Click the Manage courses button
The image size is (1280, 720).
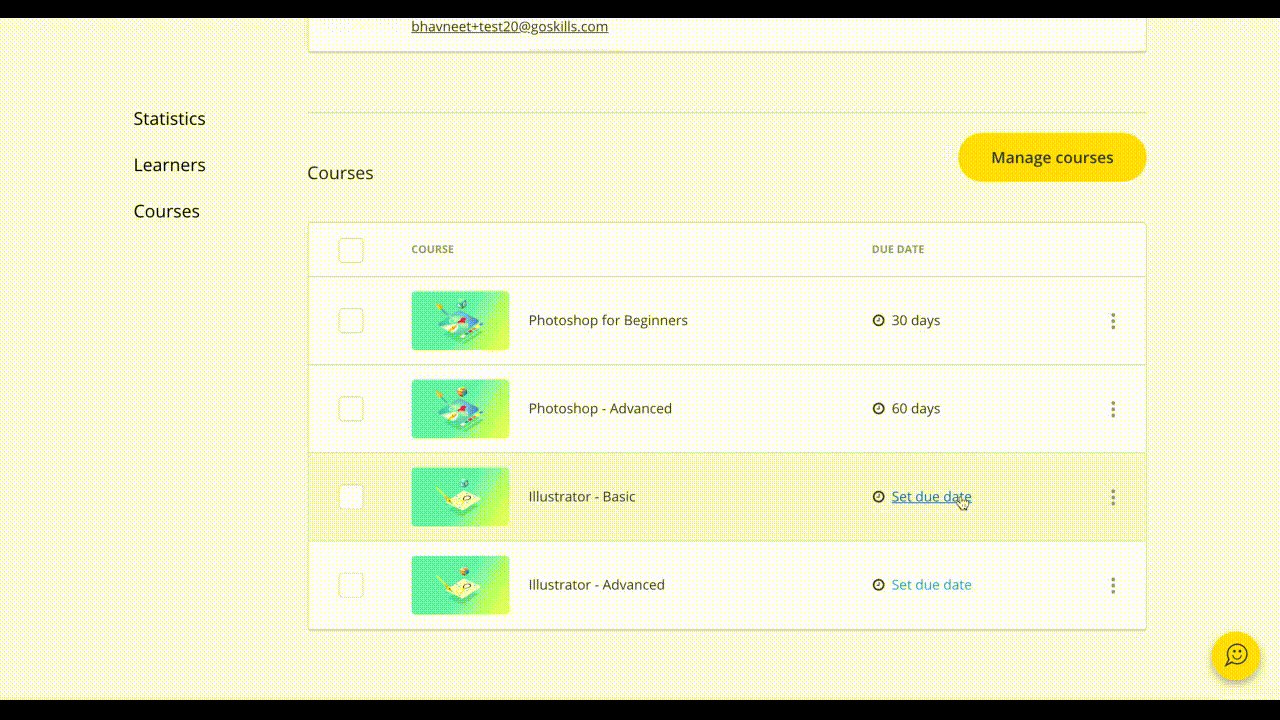[1051, 157]
